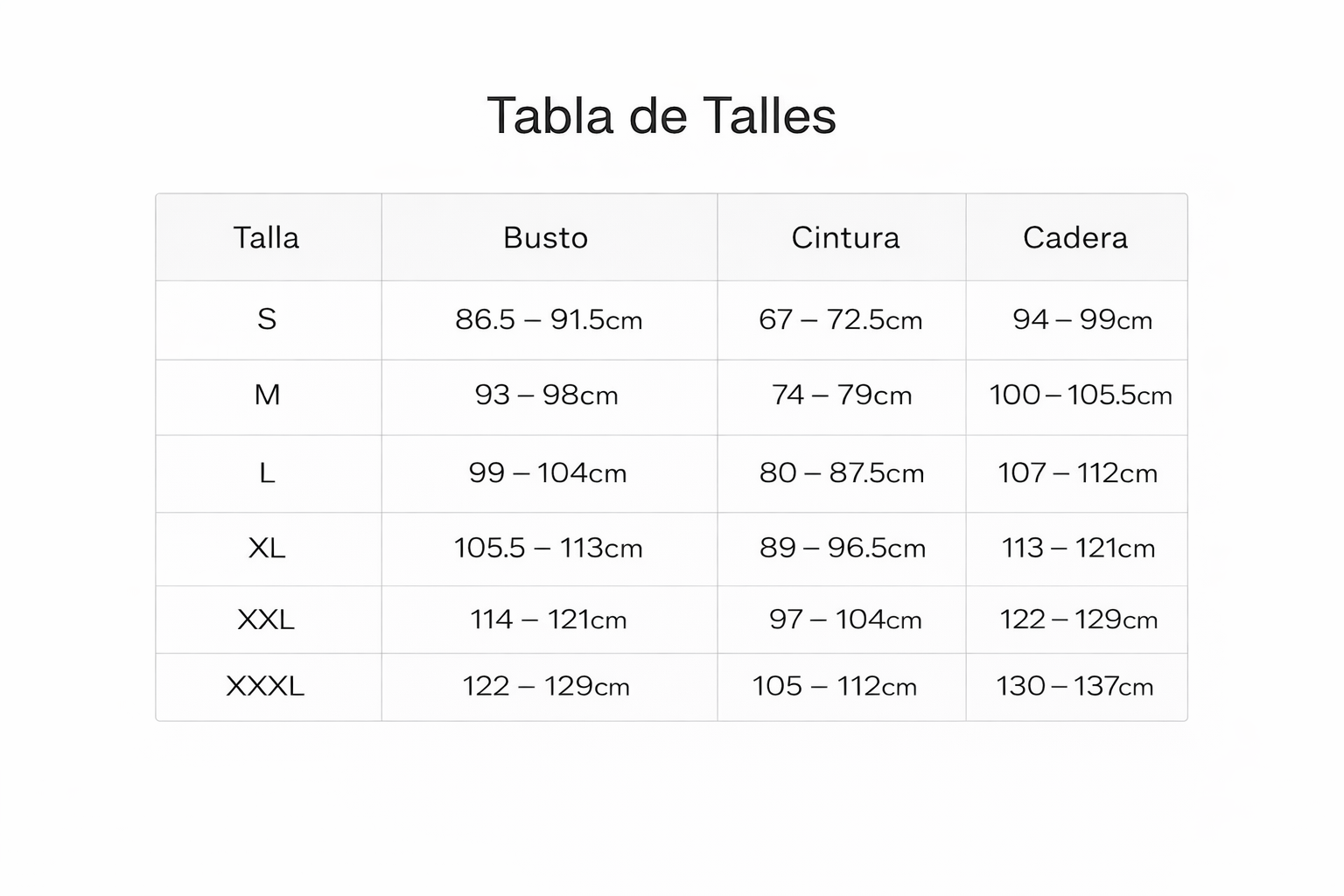Select XXXL bust cell 122 – 129cm
The height and width of the screenshot is (896, 1344).
[546, 686]
